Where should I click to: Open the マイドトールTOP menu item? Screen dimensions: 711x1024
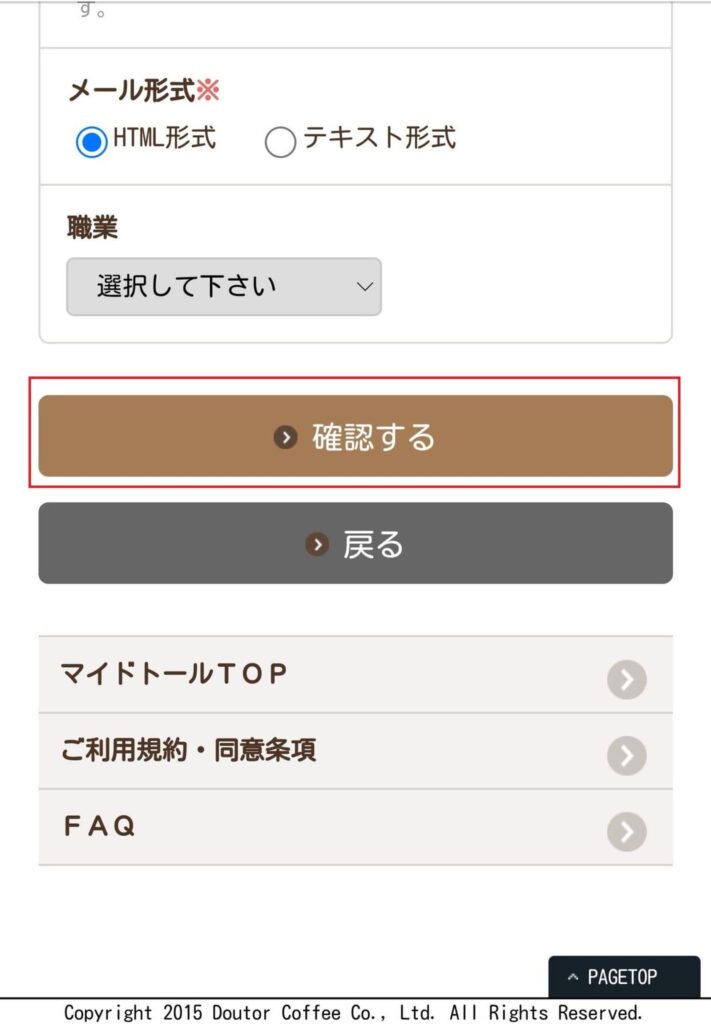coord(356,675)
